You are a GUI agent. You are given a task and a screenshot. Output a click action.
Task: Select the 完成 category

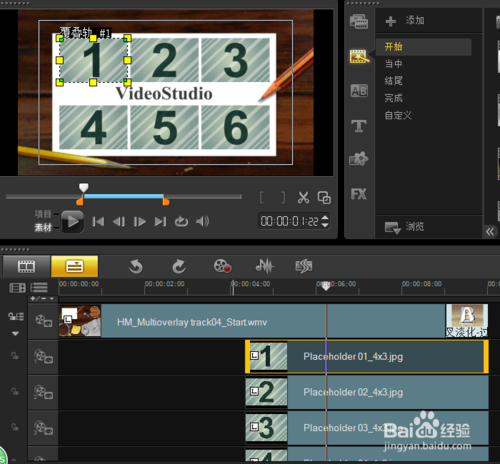(x=394, y=98)
